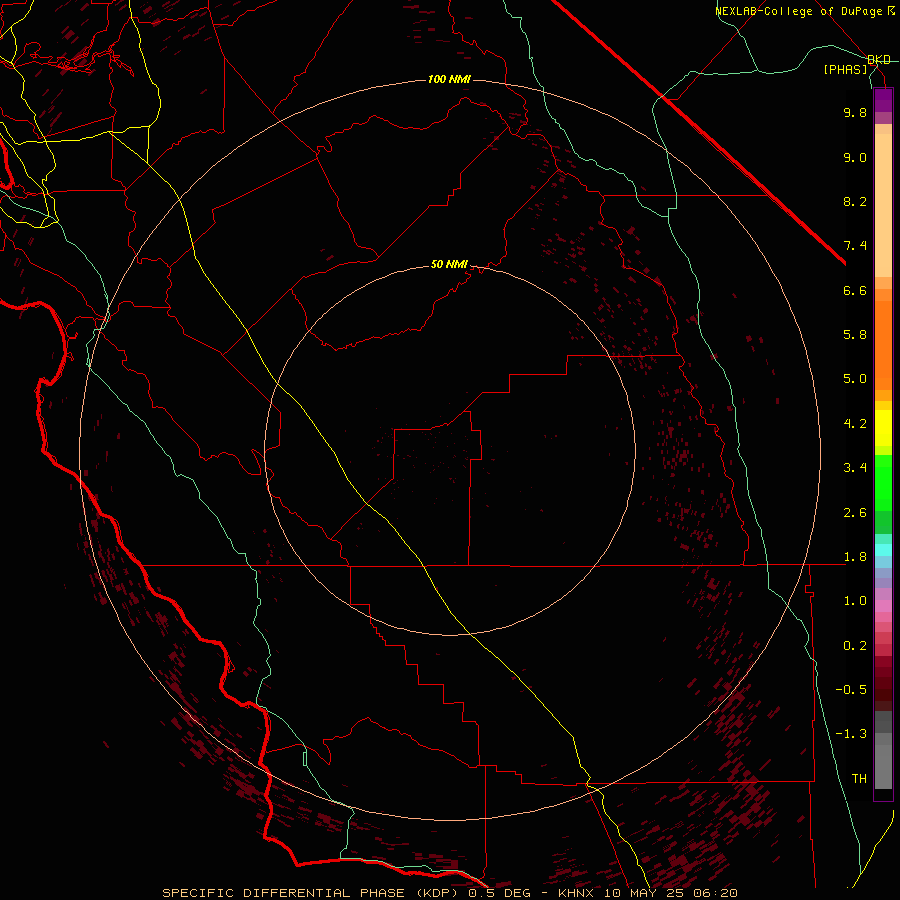900x900 pixels.
Task: Click the [PHAS] label above the color scale
Action: (x=845, y=69)
